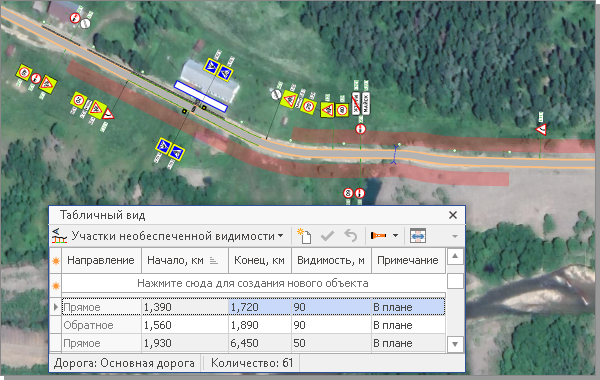Viewport: 600px width, 380px height.
Task: Click the orange flashlight locate icon
Action: coord(379,236)
